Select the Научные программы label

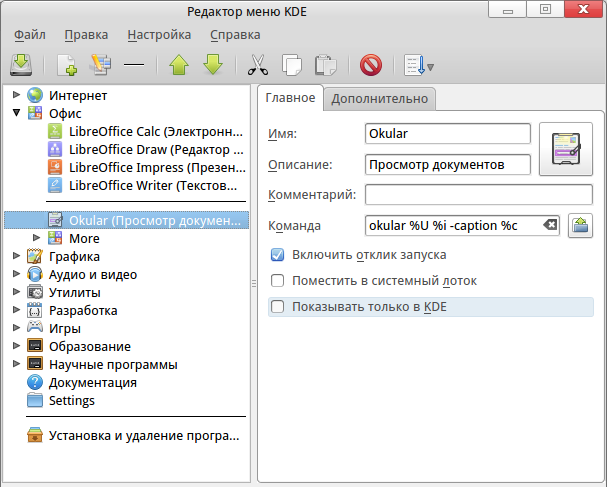coord(113,365)
